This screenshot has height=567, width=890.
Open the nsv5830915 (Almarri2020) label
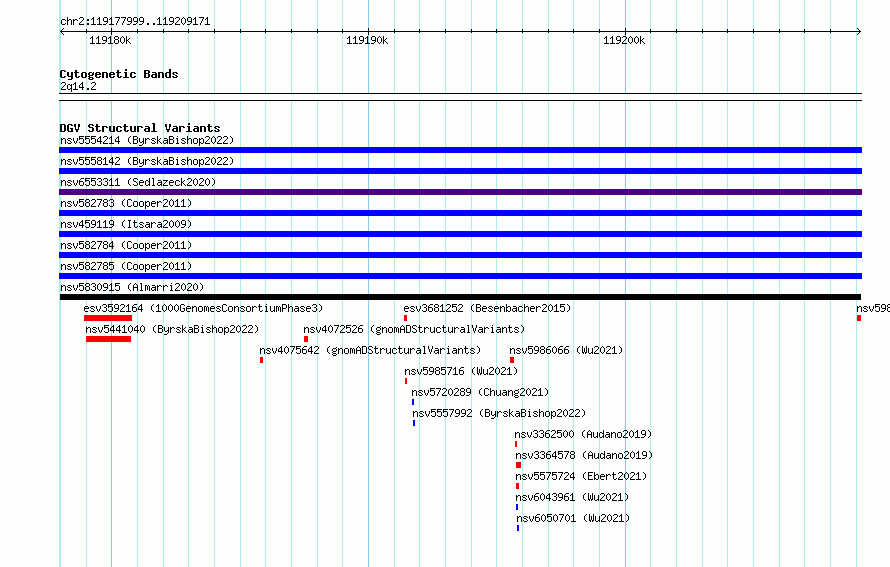132,287
